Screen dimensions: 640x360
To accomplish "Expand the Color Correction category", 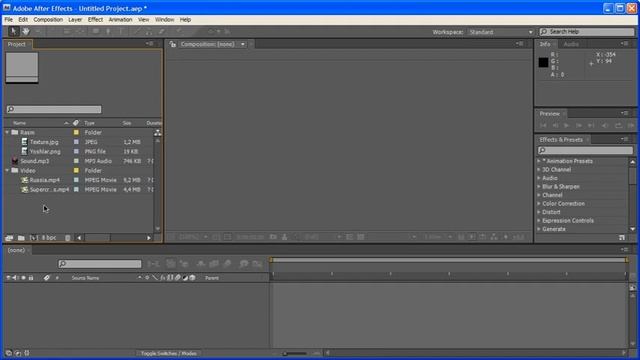I will tap(539, 203).
